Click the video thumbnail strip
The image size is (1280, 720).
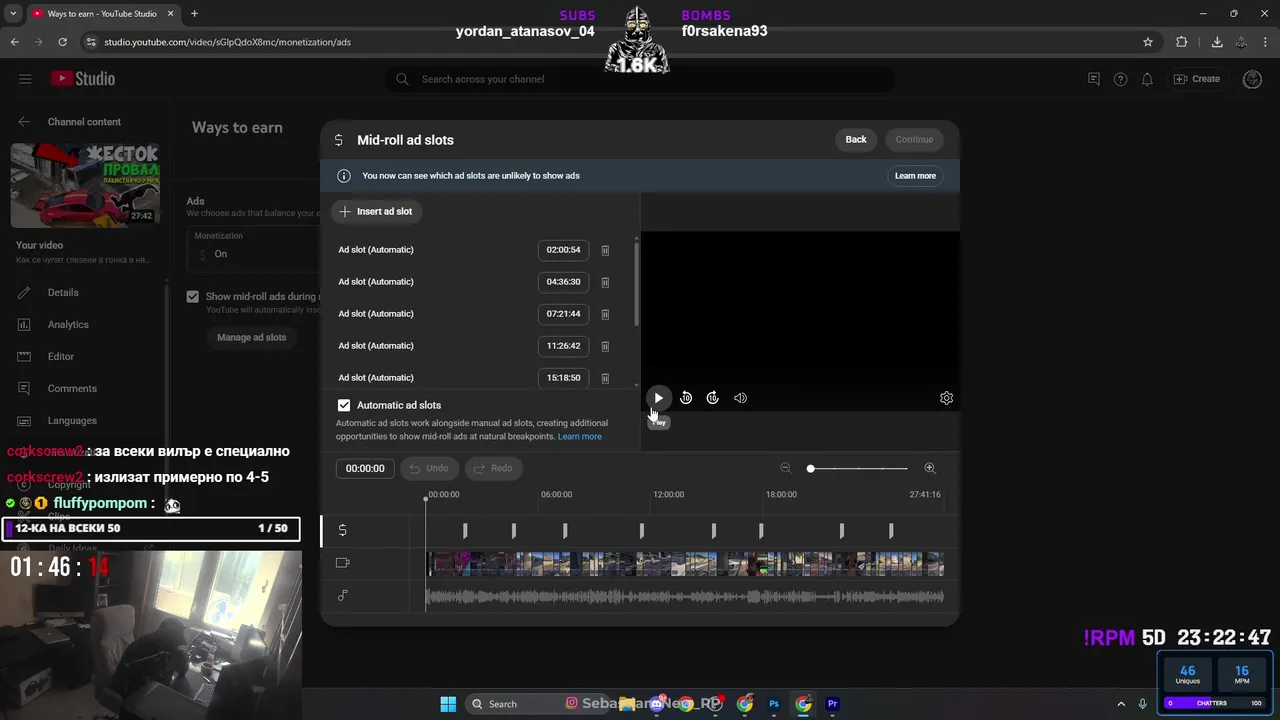[x=685, y=565]
